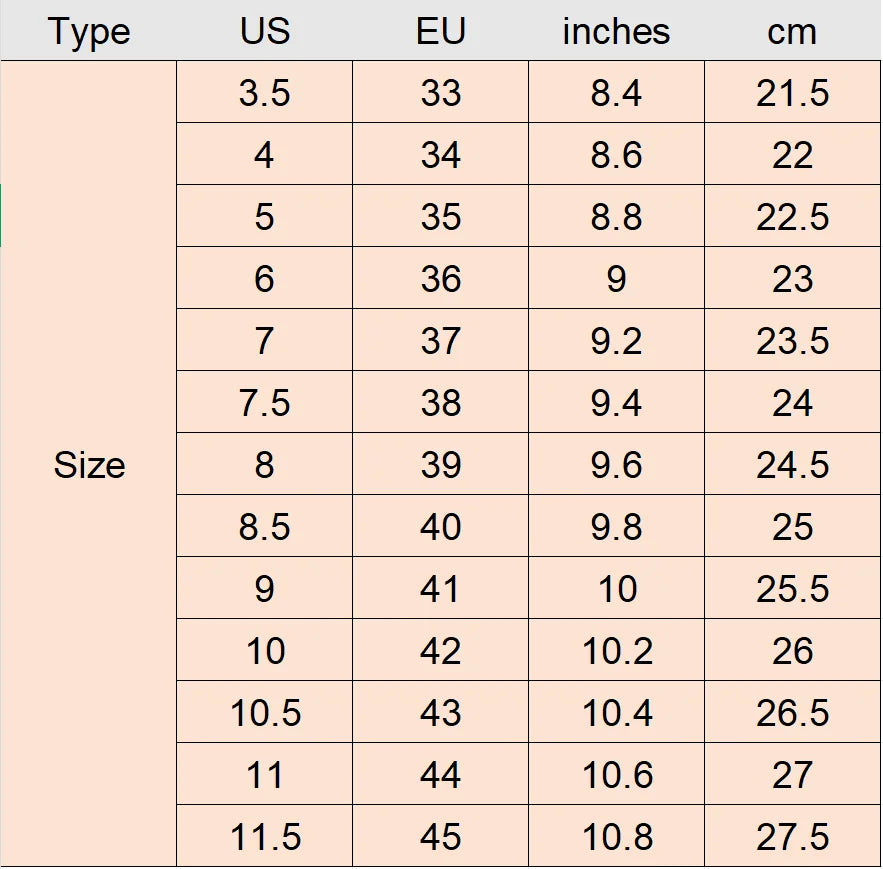This screenshot has width=883, height=869.
Task: Click the 27 cm cell
Action: (x=792, y=775)
